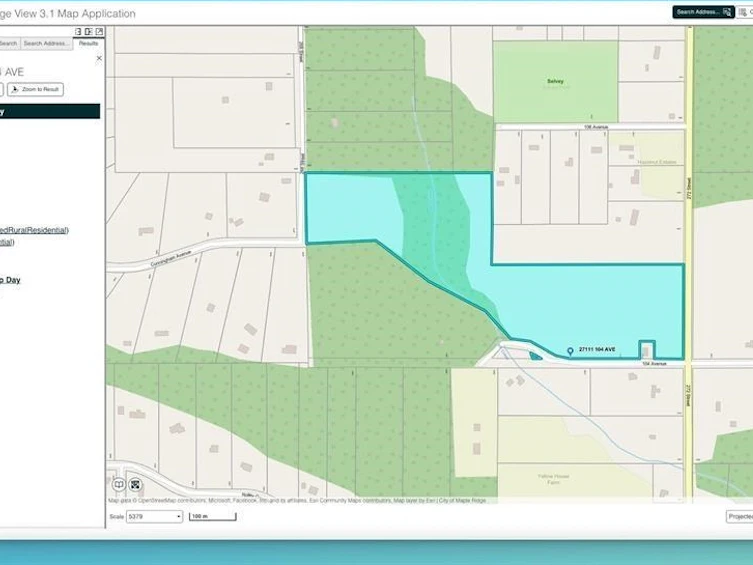Click the first panel layout icon
The width and height of the screenshot is (753, 565).
click(78, 31)
